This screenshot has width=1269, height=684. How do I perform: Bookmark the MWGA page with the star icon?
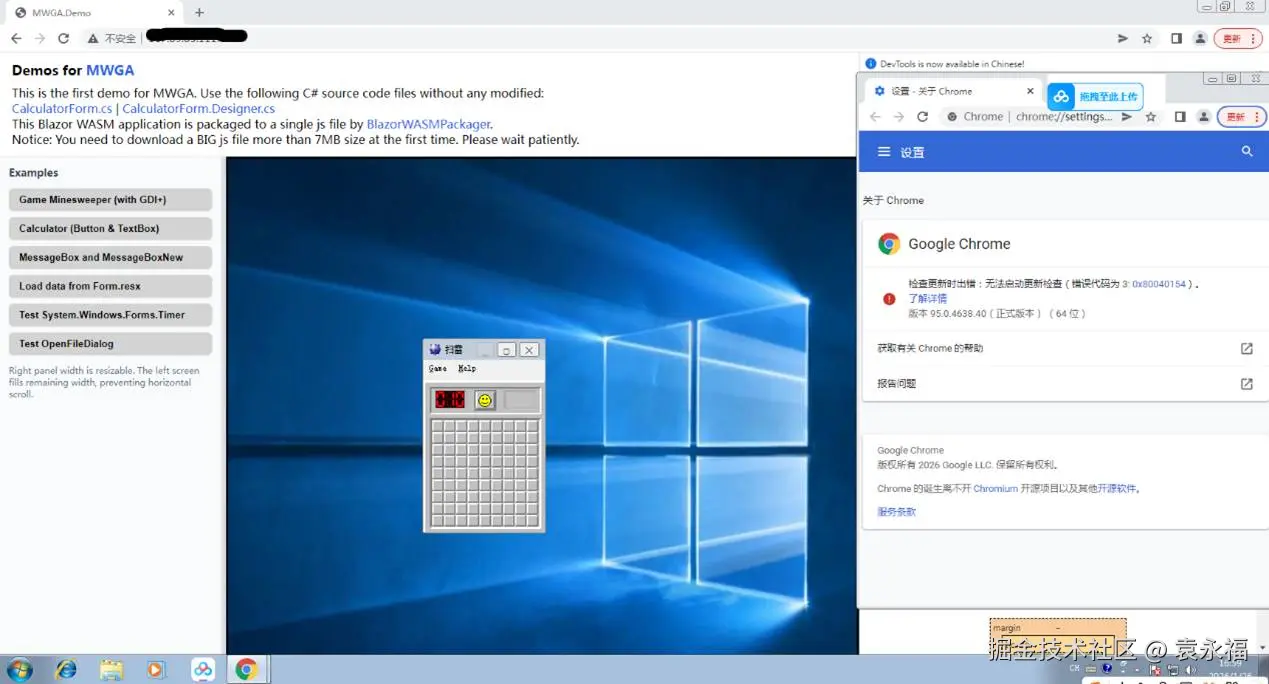click(1147, 38)
